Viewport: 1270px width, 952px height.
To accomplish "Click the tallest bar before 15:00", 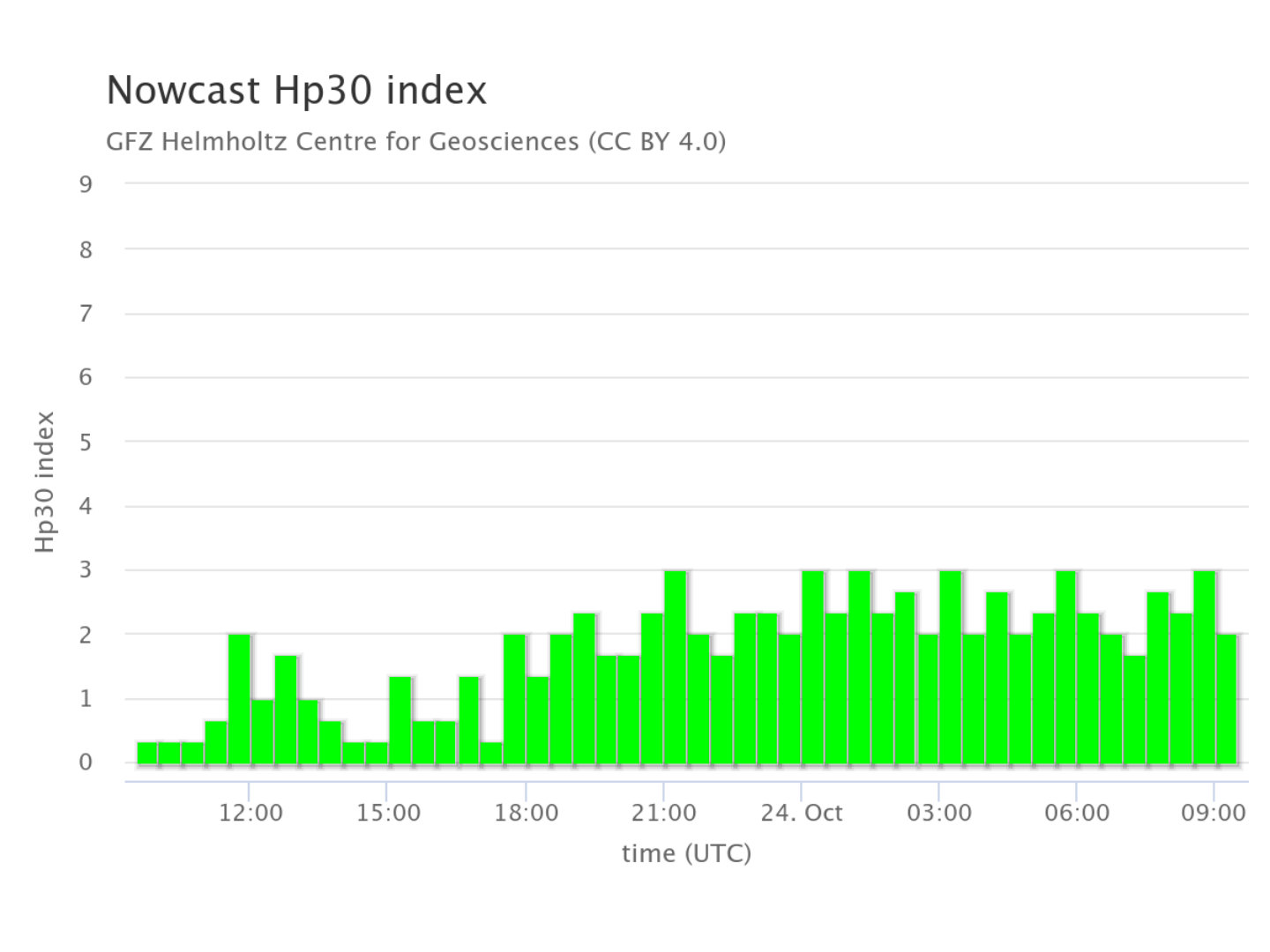I will point(239,698).
